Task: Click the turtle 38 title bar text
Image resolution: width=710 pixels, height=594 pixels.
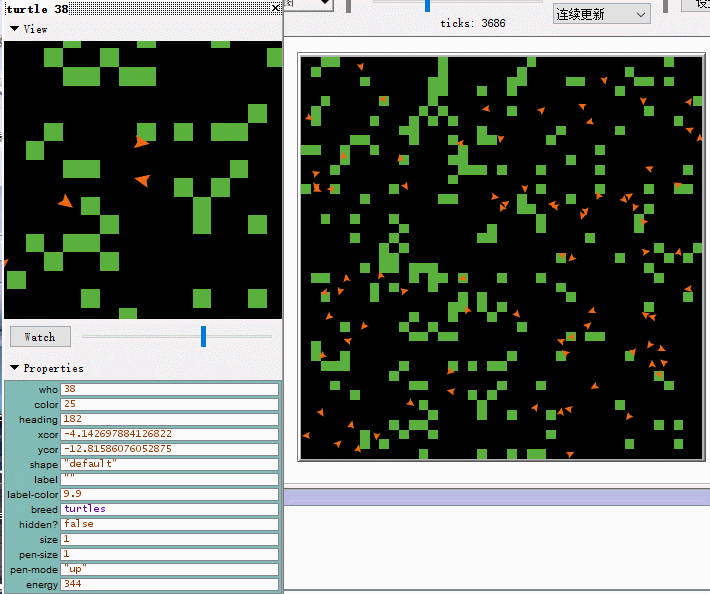Action: point(37,9)
